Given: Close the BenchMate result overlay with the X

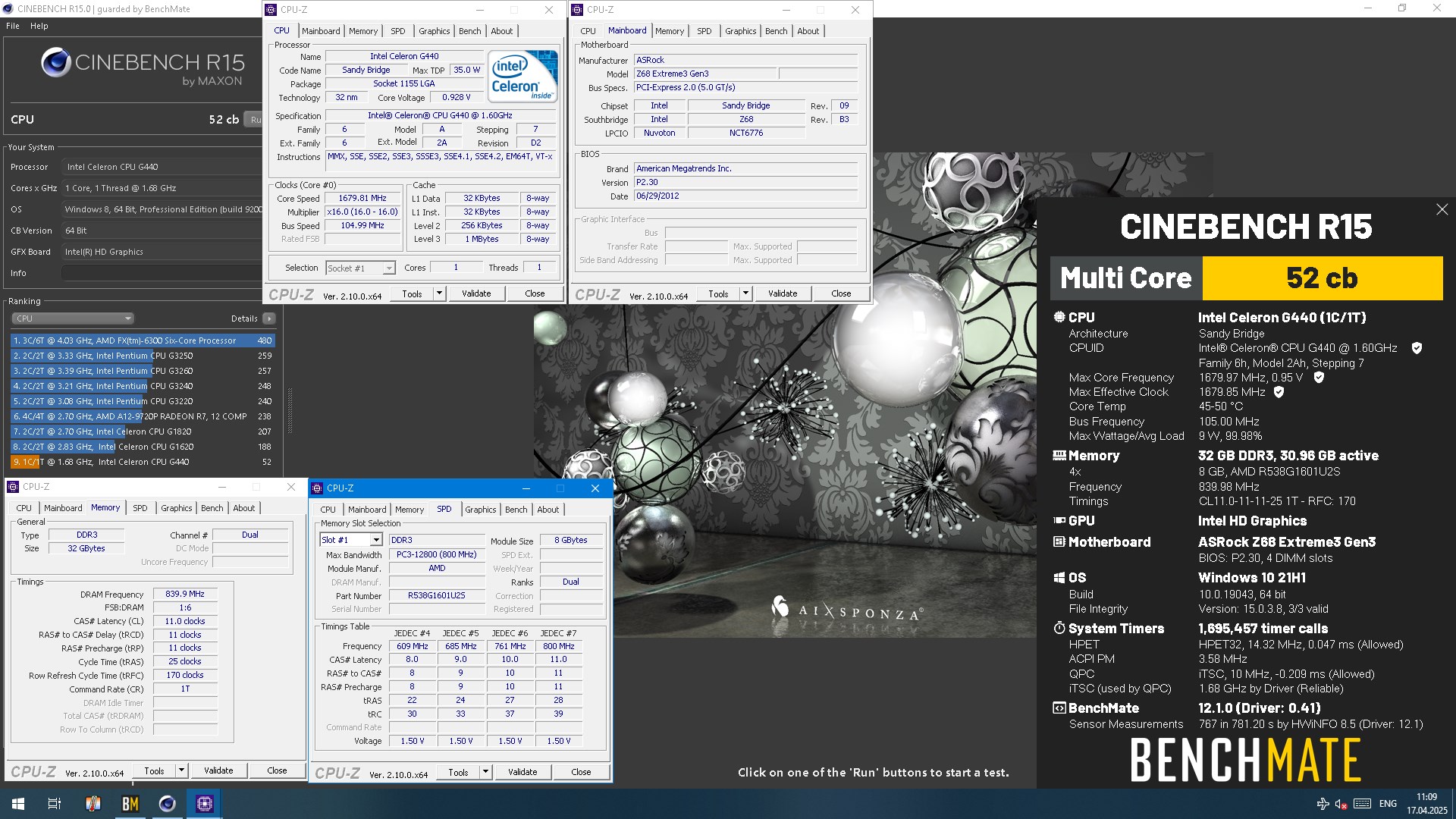Looking at the screenshot, I should coord(1442,209).
